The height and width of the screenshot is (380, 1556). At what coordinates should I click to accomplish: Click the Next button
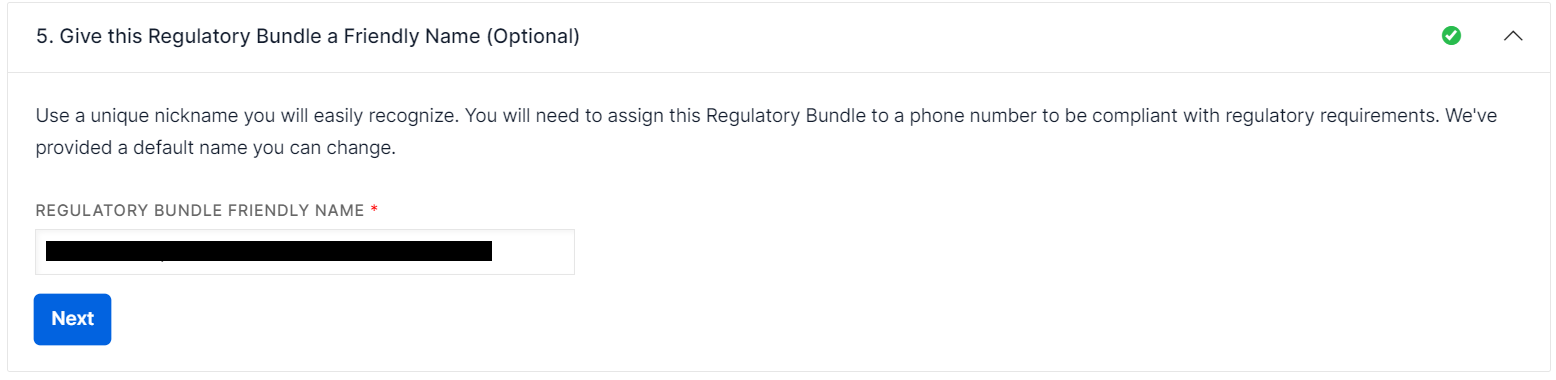point(72,319)
